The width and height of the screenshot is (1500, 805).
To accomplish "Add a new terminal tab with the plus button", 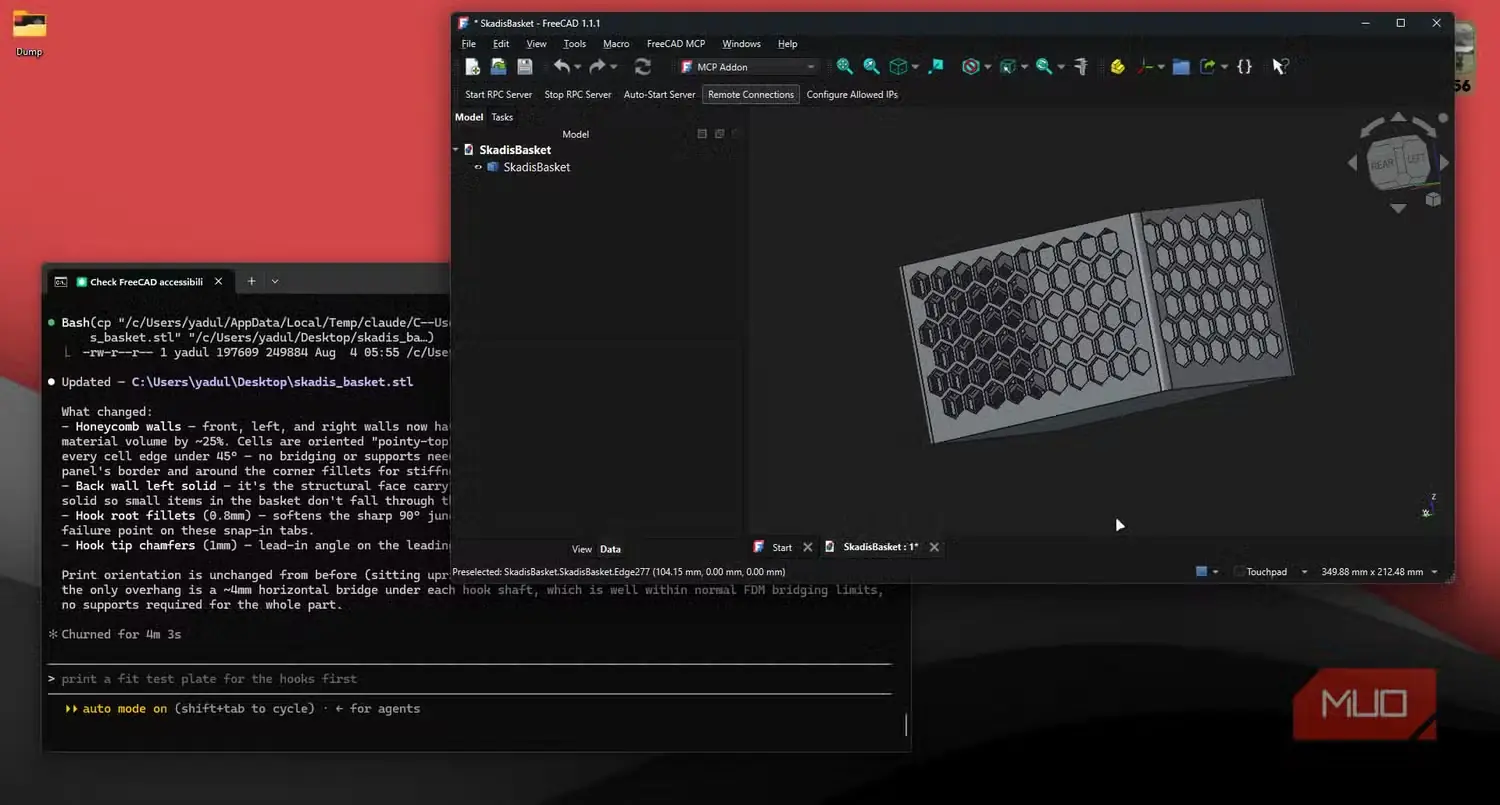I will [x=251, y=281].
